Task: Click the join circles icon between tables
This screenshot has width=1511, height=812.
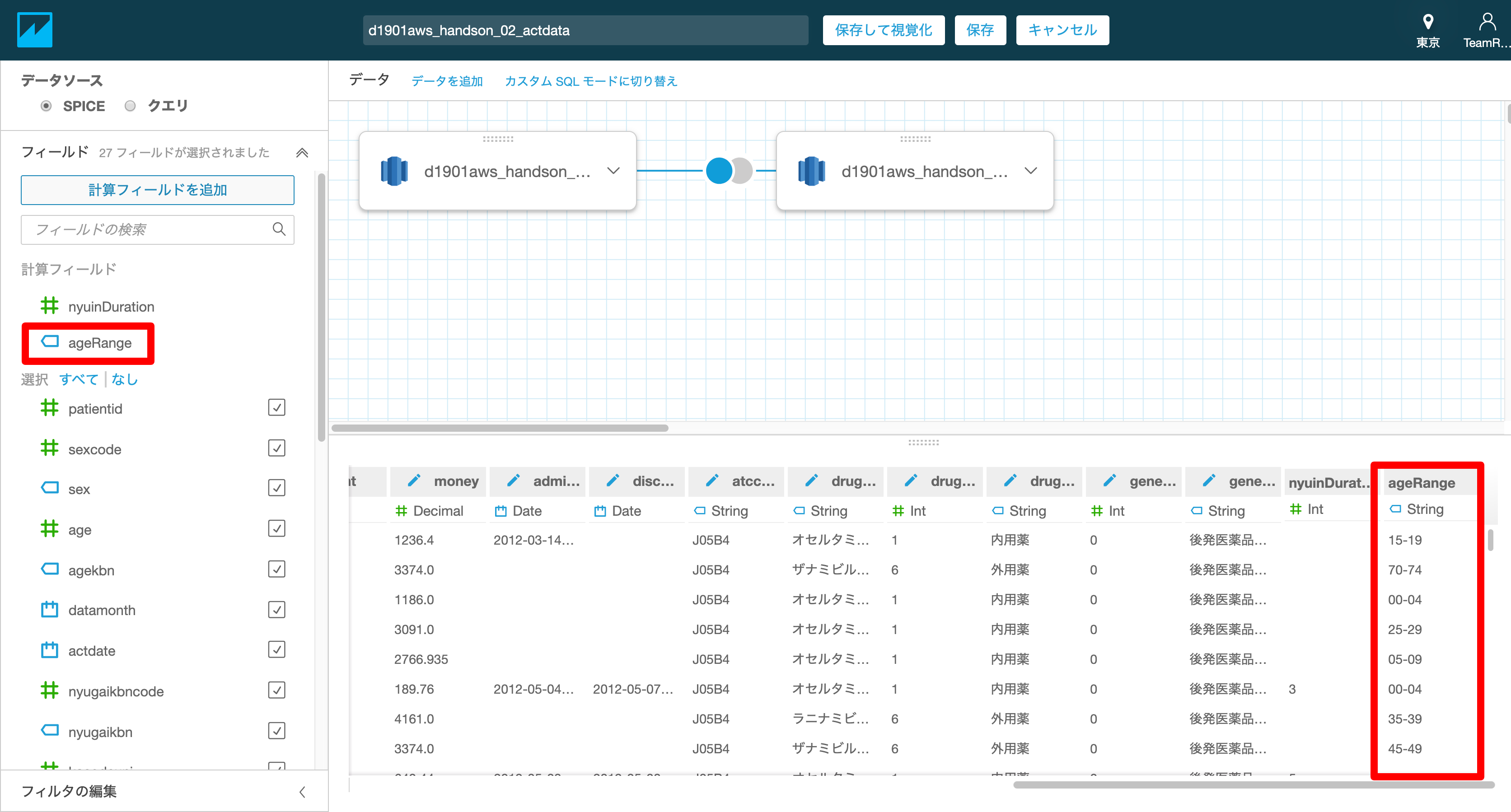Action: pos(729,171)
